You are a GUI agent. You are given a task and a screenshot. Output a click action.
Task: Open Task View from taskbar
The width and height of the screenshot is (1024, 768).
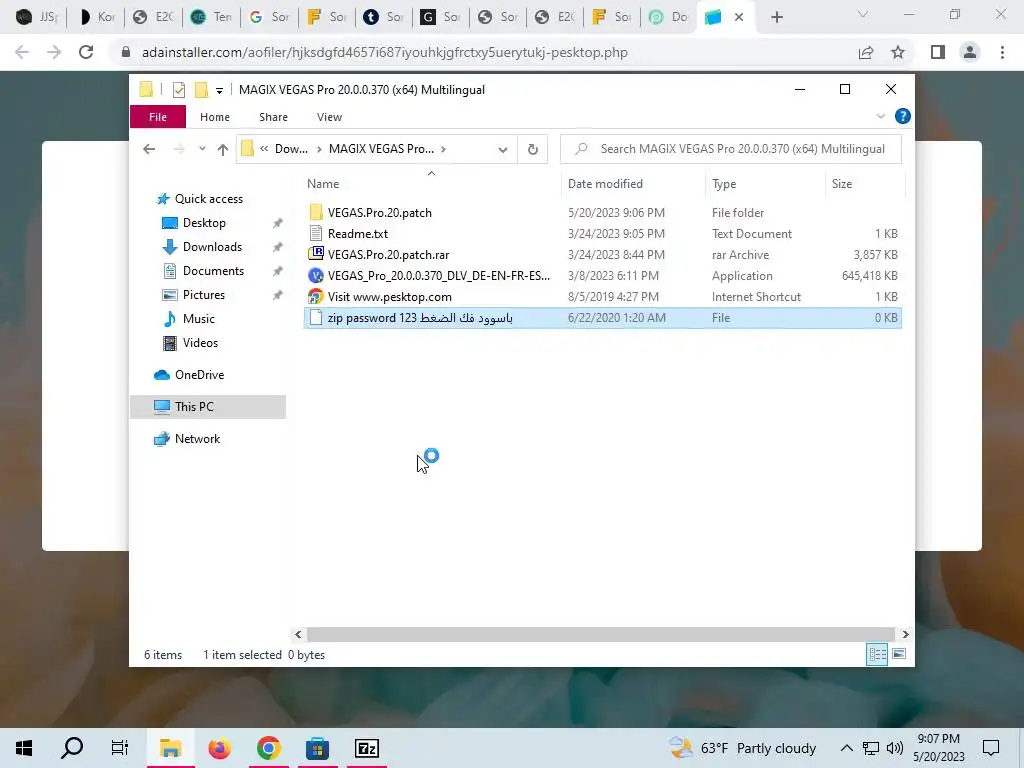pyautogui.click(x=120, y=748)
